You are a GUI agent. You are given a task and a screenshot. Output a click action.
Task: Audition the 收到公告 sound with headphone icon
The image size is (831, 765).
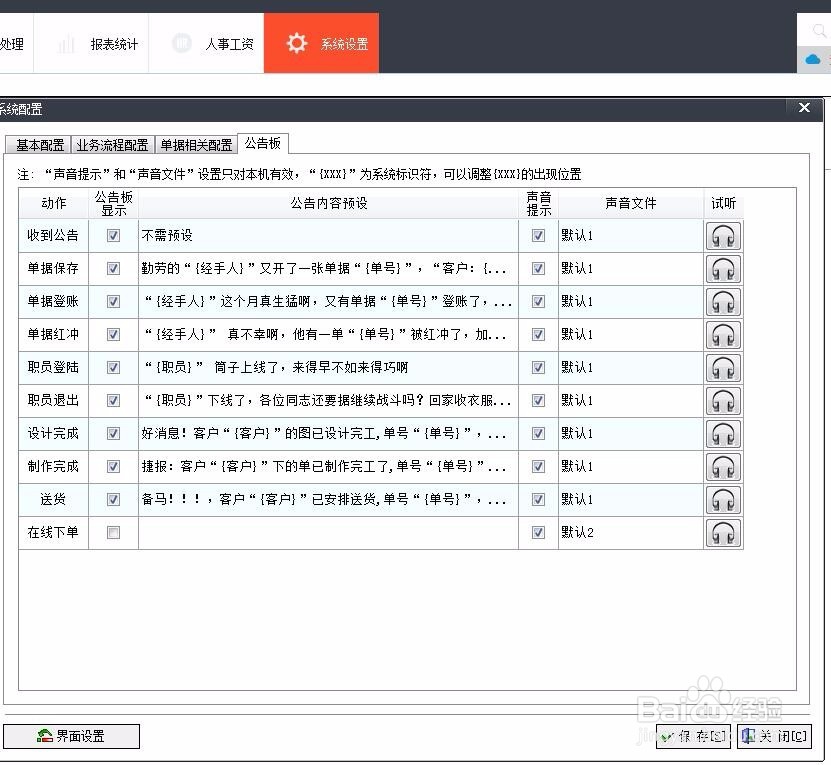[x=723, y=235]
